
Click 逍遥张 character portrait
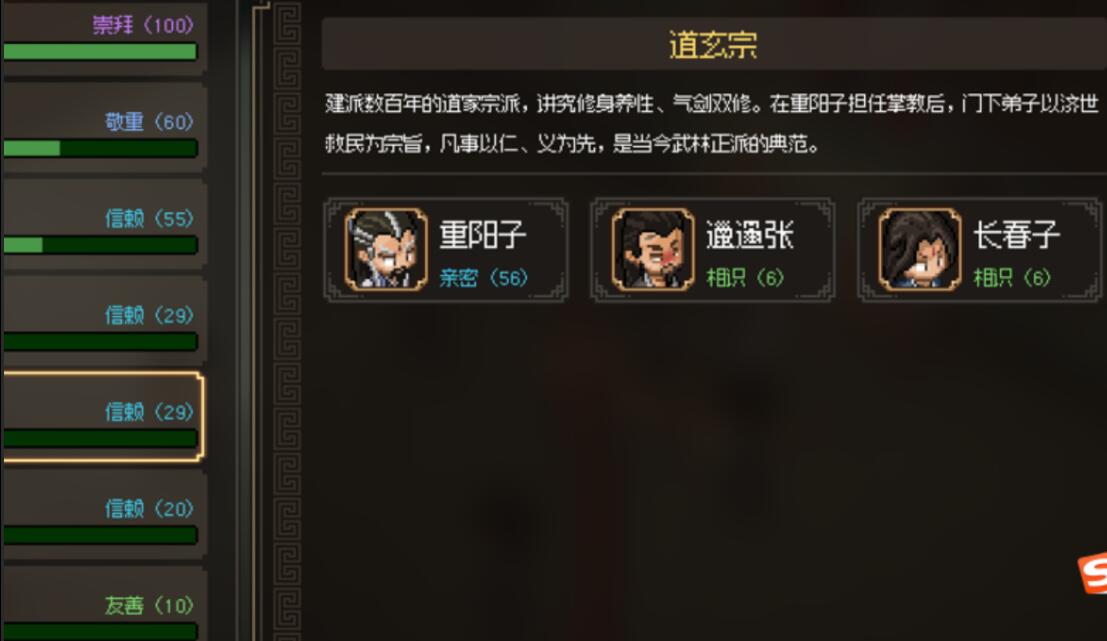652,249
